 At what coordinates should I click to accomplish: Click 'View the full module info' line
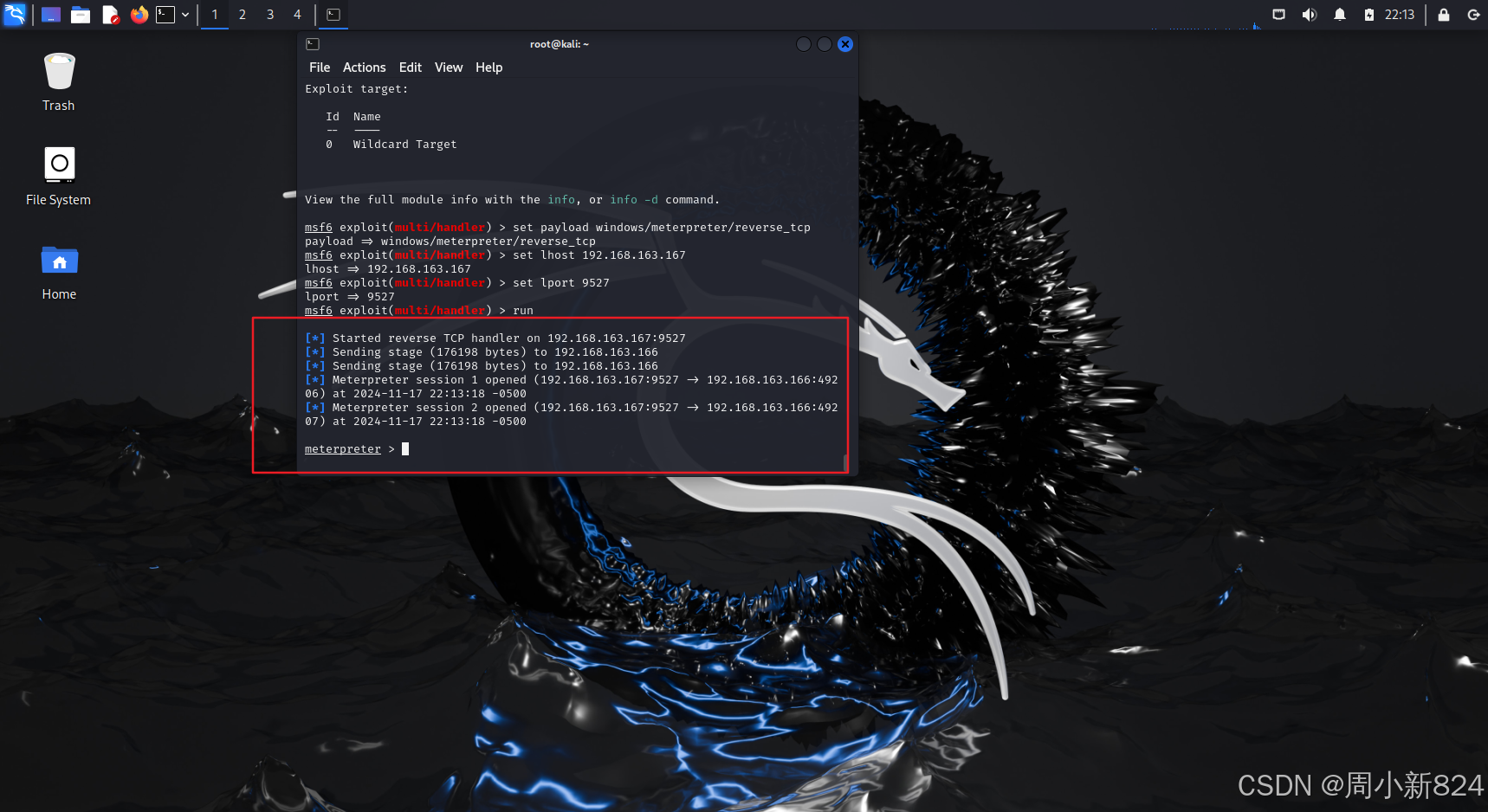(512, 200)
